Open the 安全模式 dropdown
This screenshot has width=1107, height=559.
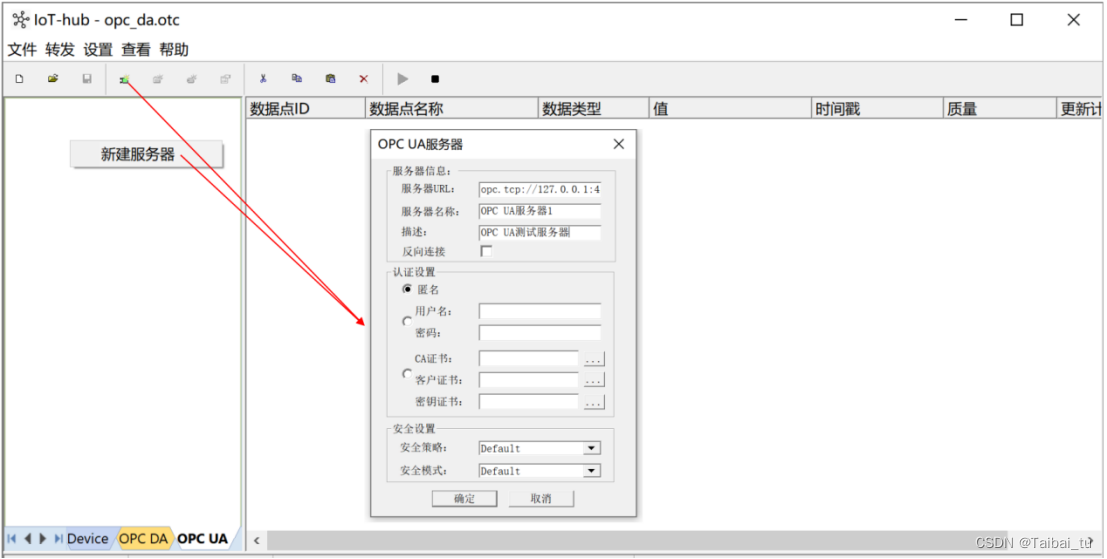tap(592, 471)
